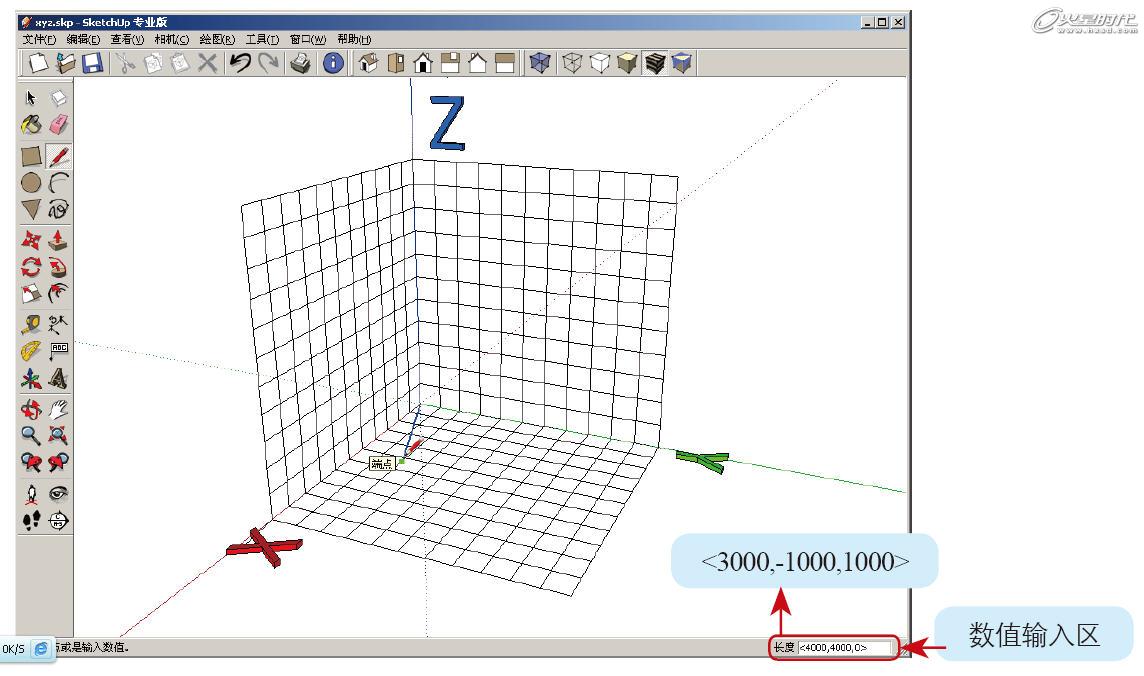
Task: Click the Paste clipboard icon
Action: 179,63
